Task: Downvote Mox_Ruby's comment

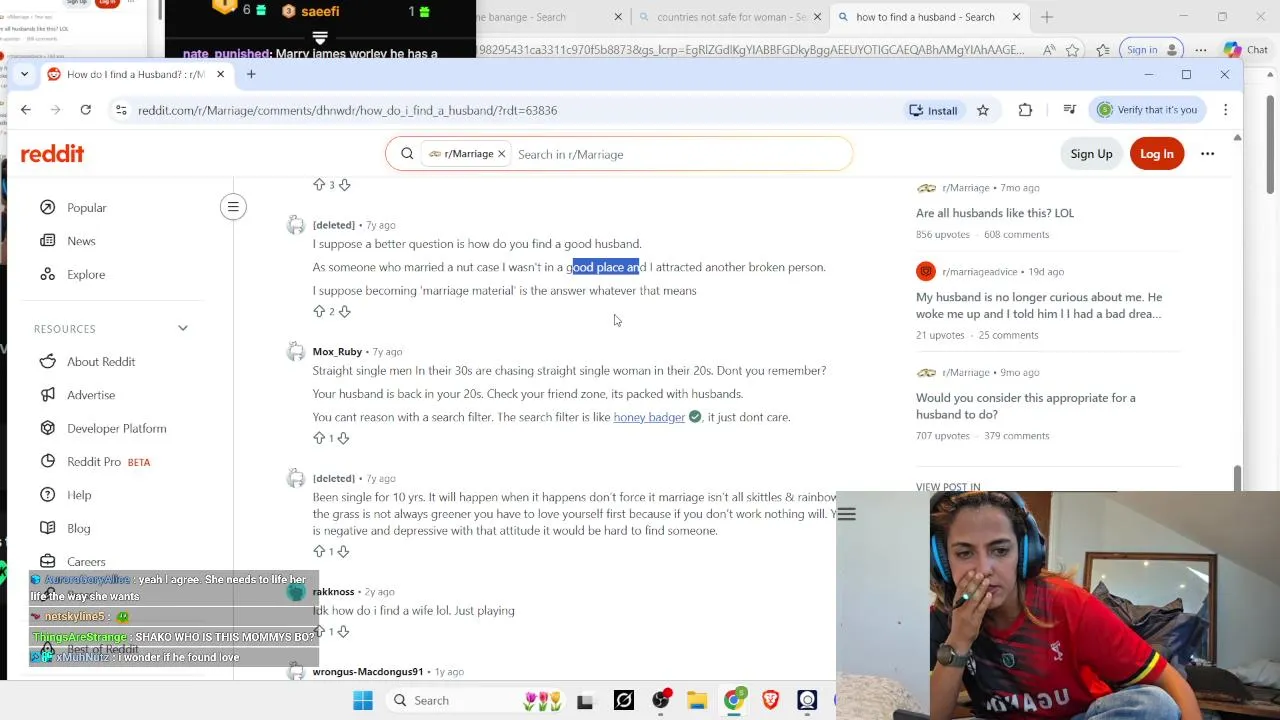Action: 343,438
